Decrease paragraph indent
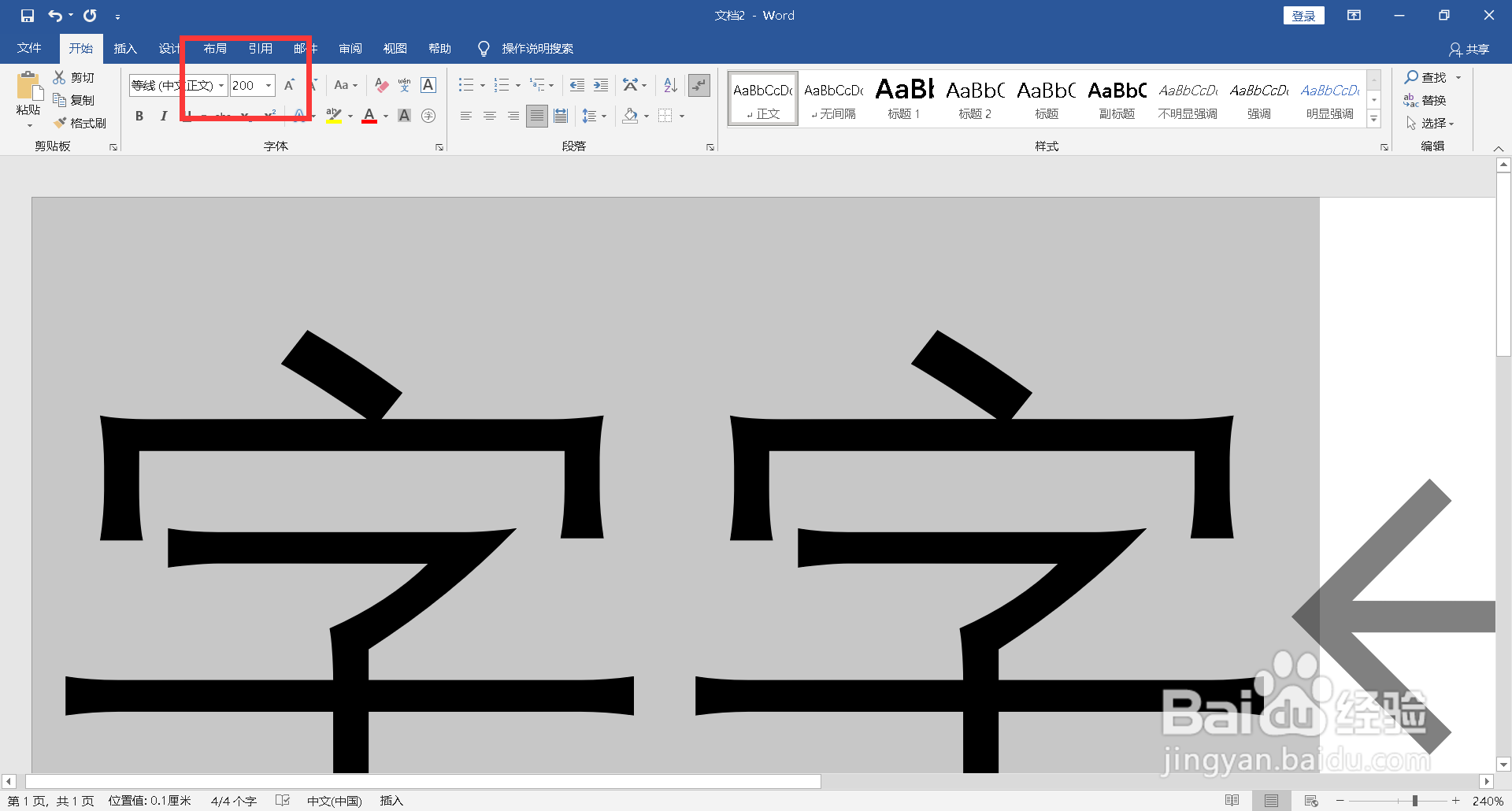The image size is (1512, 811). tap(577, 85)
